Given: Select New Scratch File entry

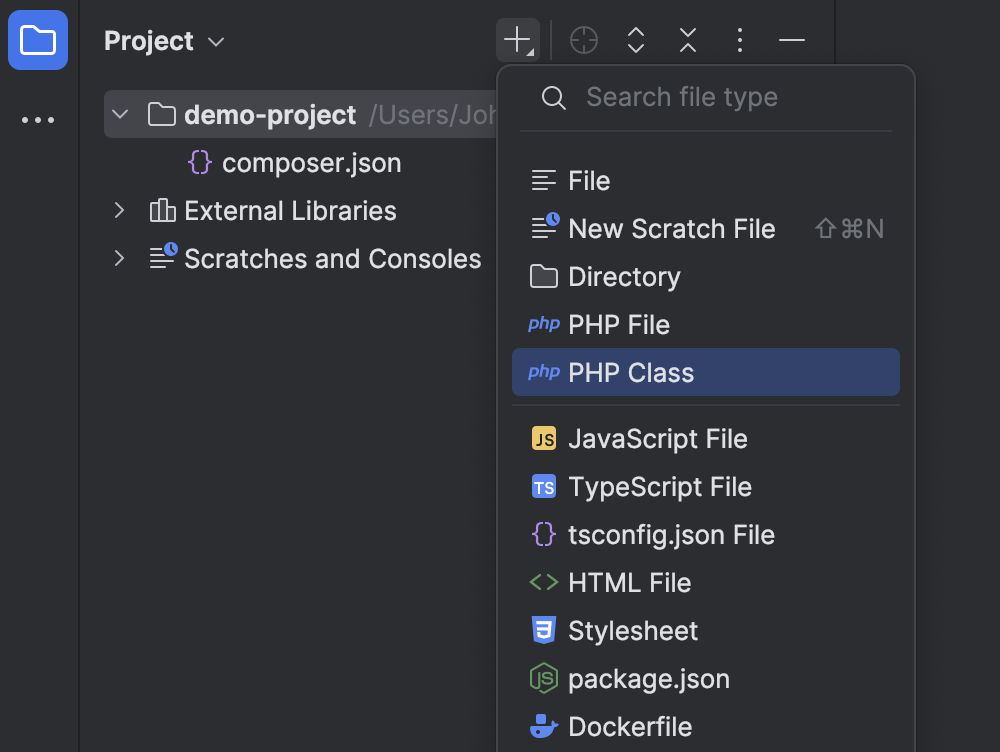Looking at the screenshot, I should pyautogui.click(x=671, y=228).
